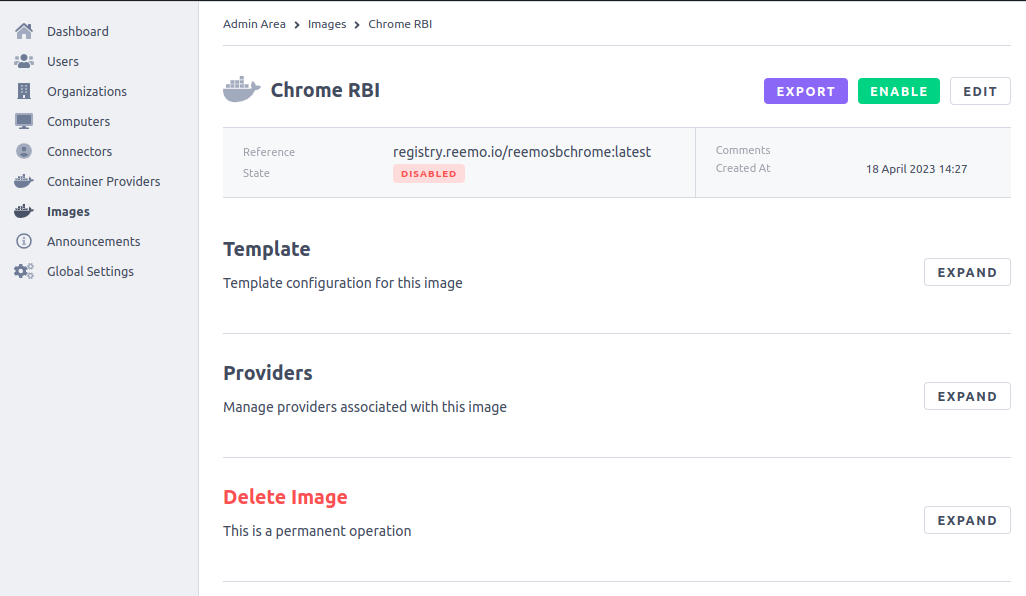Click the Dashboard home icon

[24, 31]
